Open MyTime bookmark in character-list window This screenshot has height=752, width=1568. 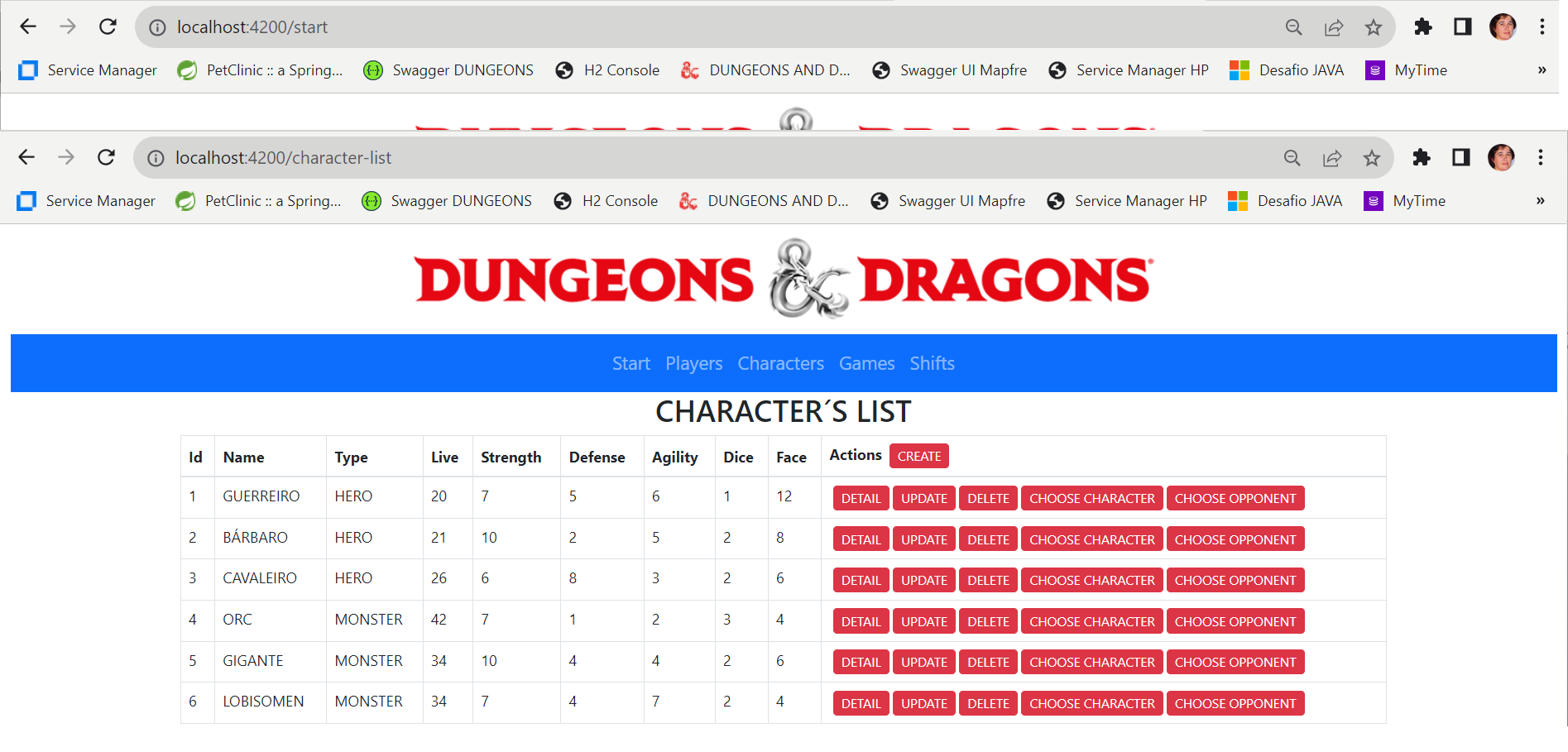(1405, 201)
